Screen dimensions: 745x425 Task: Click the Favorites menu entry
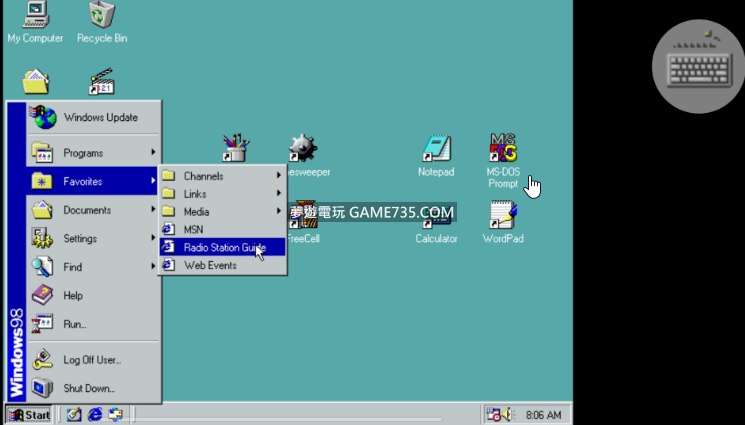tap(94, 181)
